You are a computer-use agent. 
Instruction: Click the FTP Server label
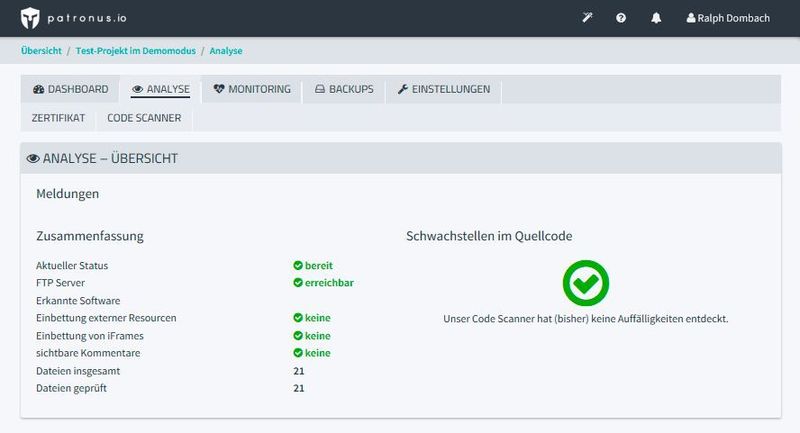point(60,283)
